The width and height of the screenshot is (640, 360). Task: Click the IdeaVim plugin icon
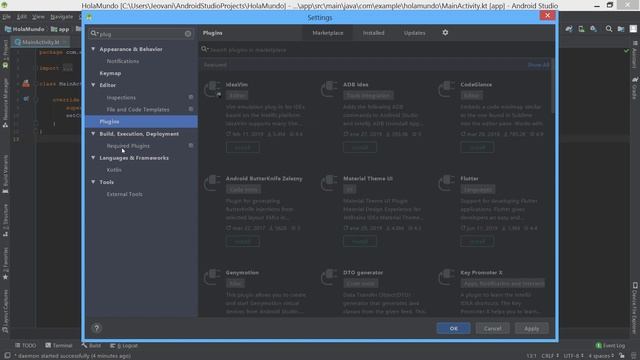coord(213,89)
